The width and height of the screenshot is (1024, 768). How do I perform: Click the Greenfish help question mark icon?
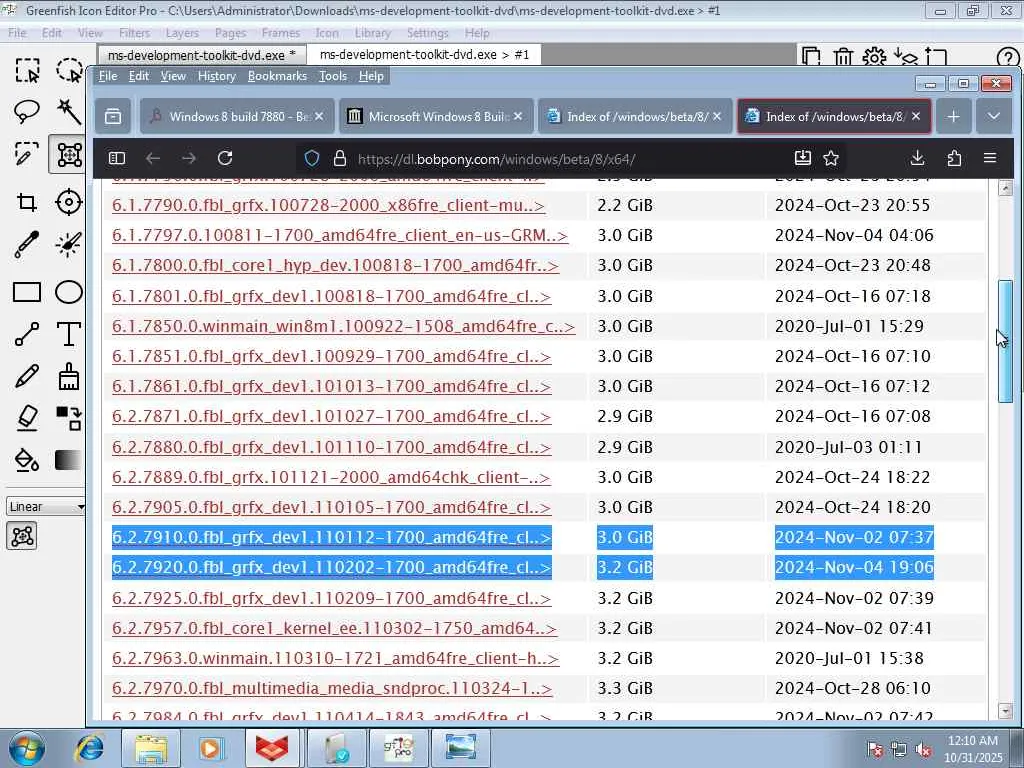point(1008,57)
